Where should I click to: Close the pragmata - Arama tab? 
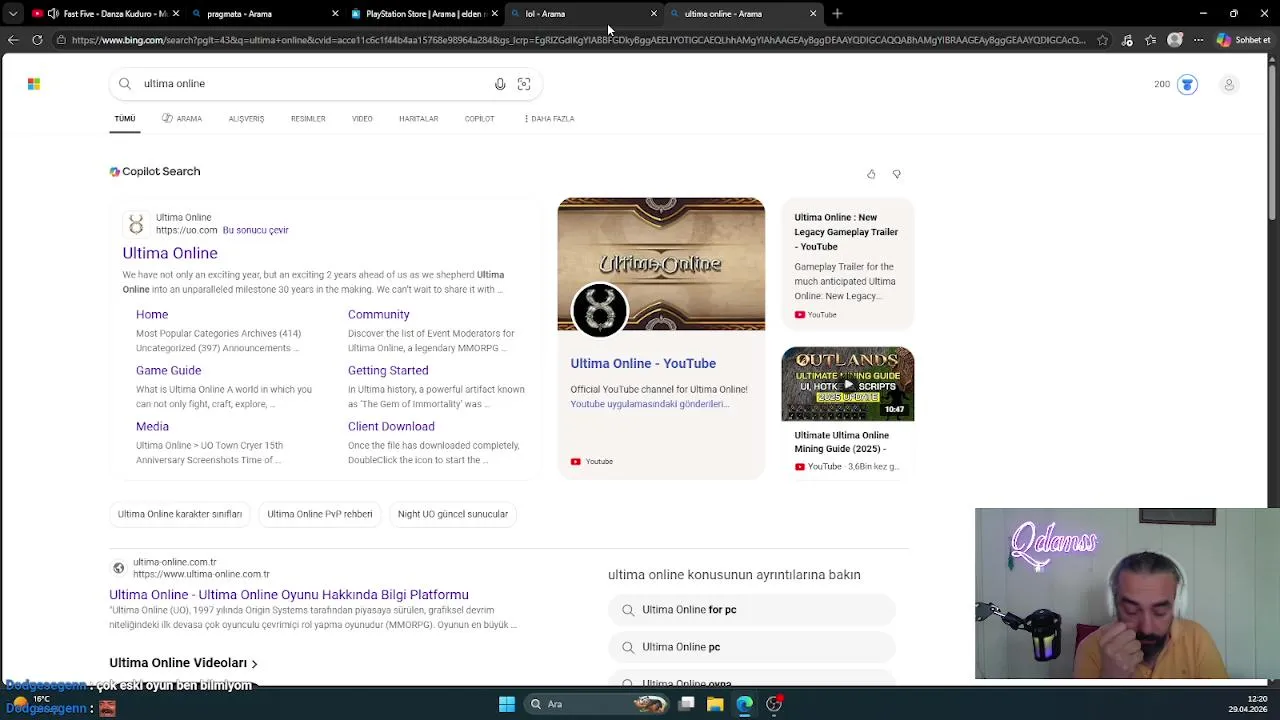(x=335, y=14)
